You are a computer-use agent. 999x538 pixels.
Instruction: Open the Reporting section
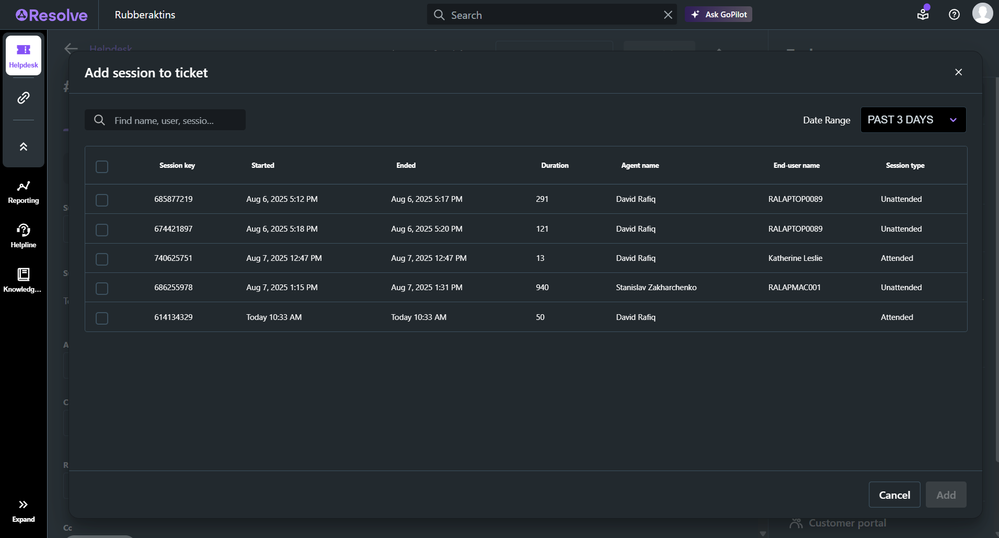click(23, 192)
